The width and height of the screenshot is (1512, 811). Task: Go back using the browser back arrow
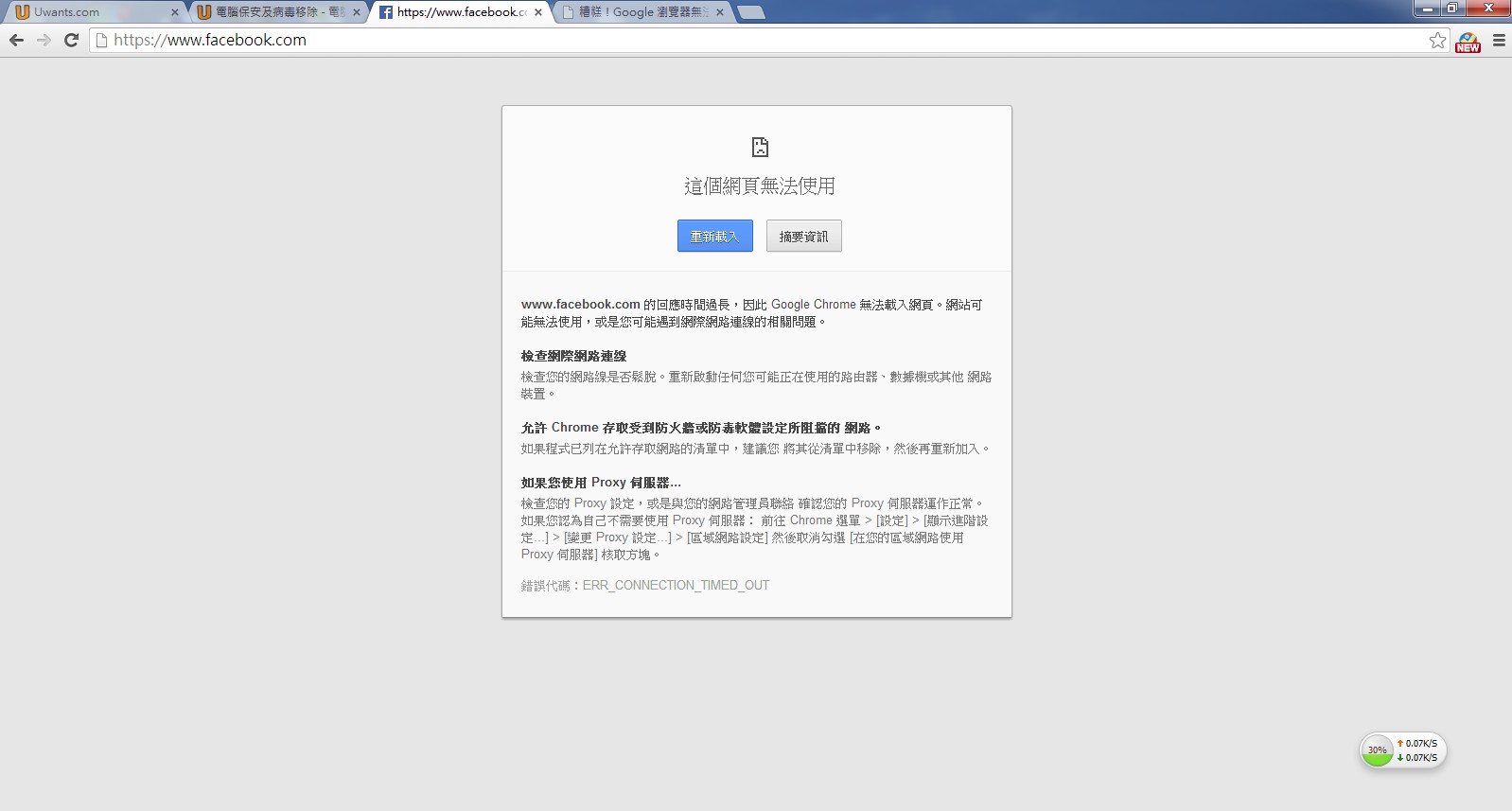[x=16, y=40]
